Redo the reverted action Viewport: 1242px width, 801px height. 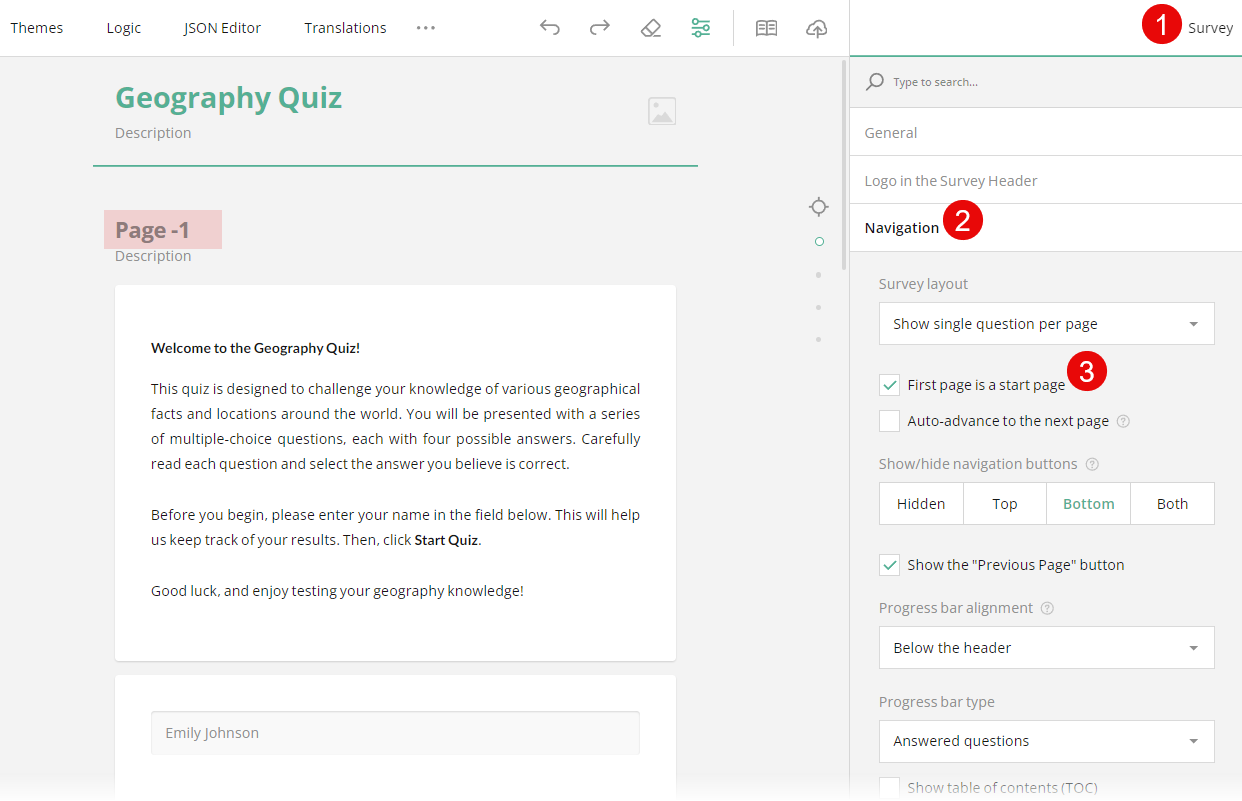point(599,27)
